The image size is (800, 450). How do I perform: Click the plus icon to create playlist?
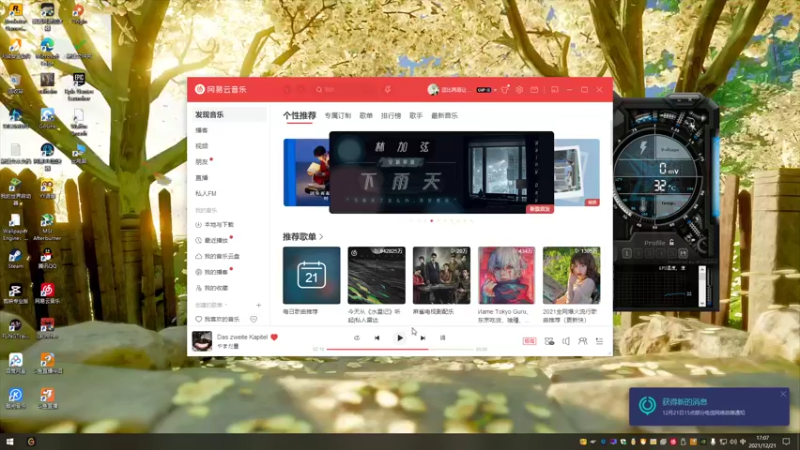[259, 305]
